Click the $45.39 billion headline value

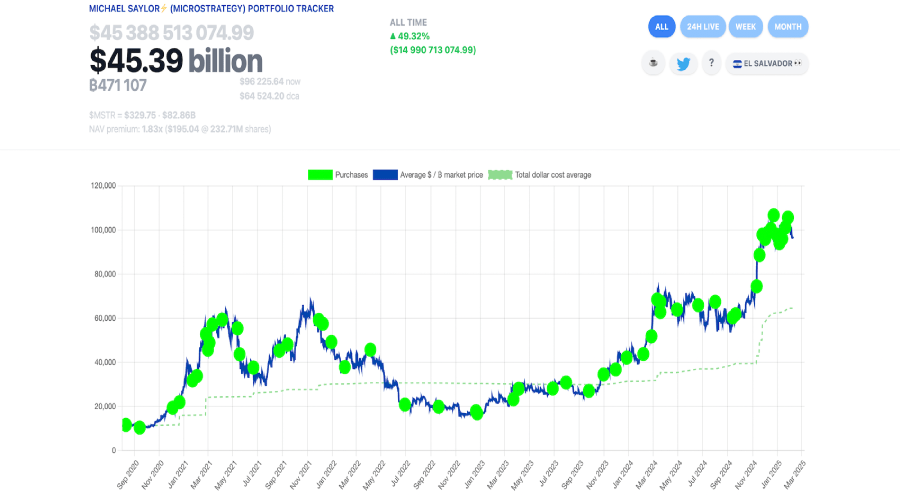(176, 60)
